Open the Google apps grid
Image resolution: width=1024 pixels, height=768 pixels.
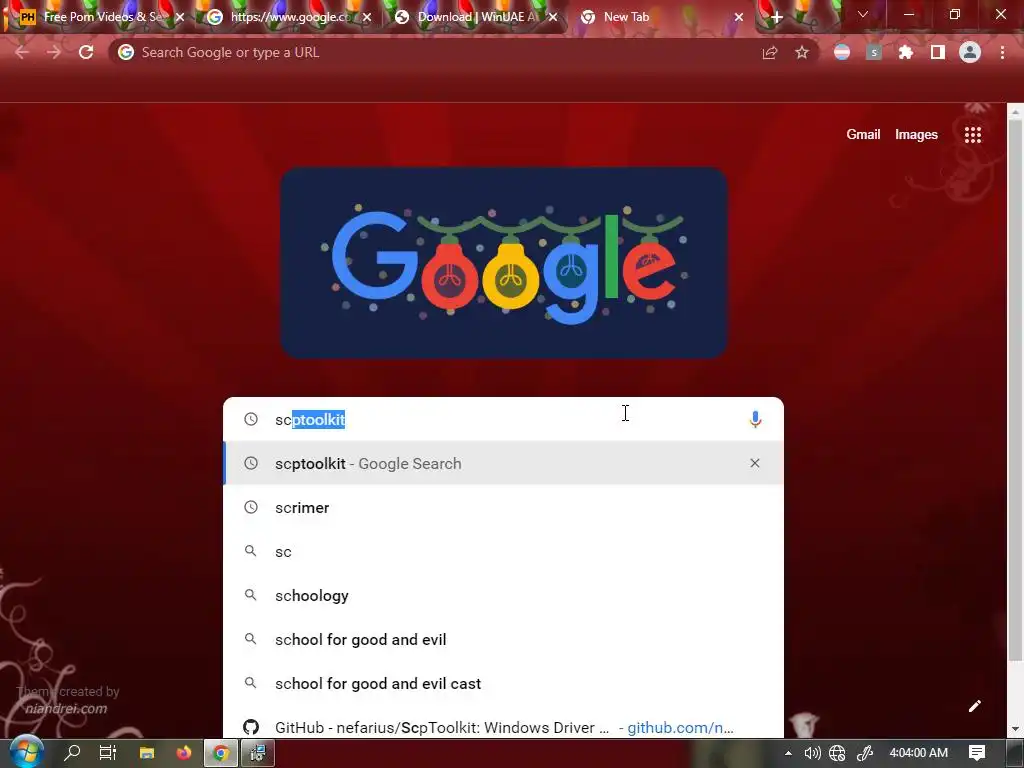tap(972, 135)
